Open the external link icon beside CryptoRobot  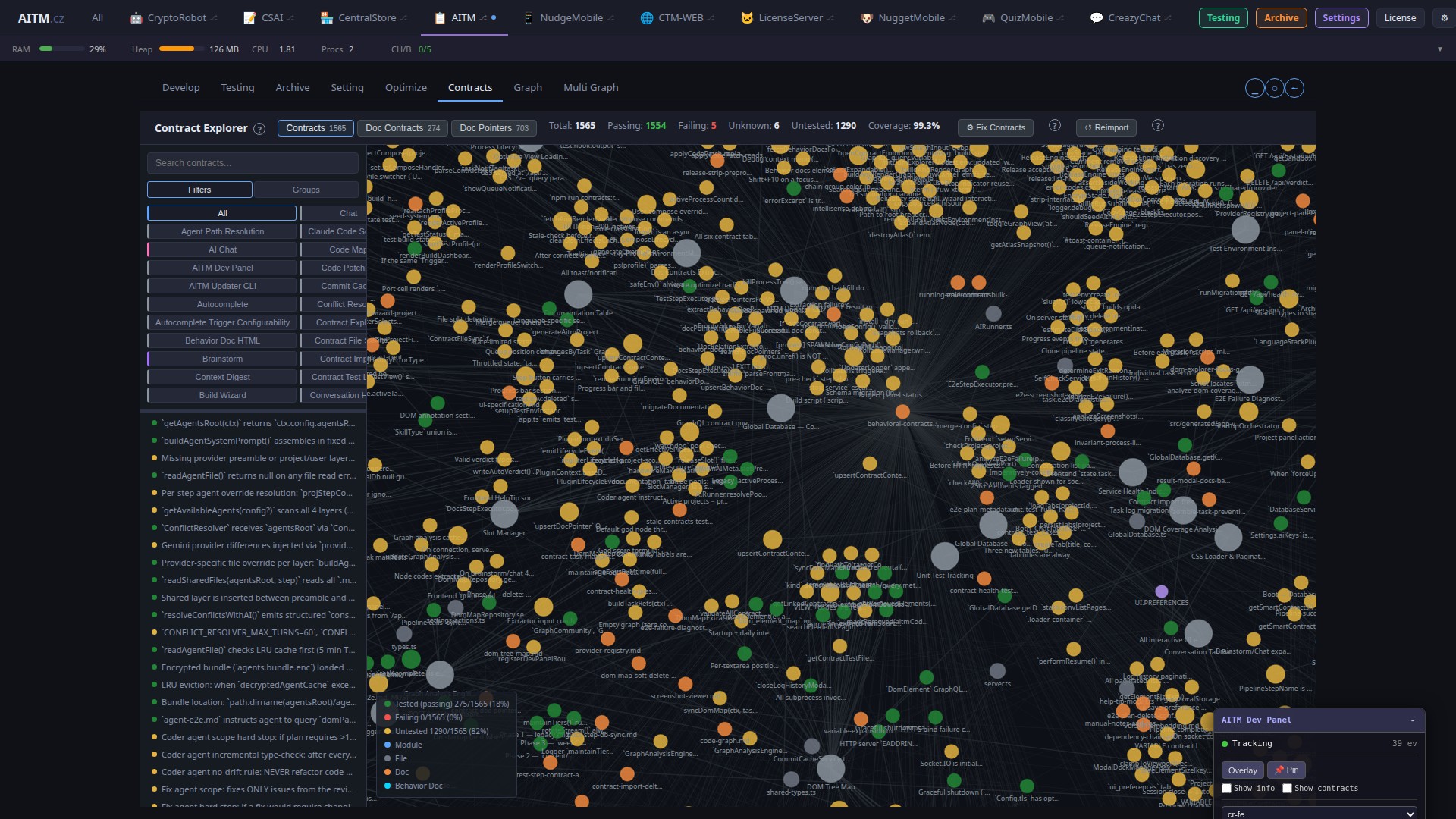click(x=215, y=17)
